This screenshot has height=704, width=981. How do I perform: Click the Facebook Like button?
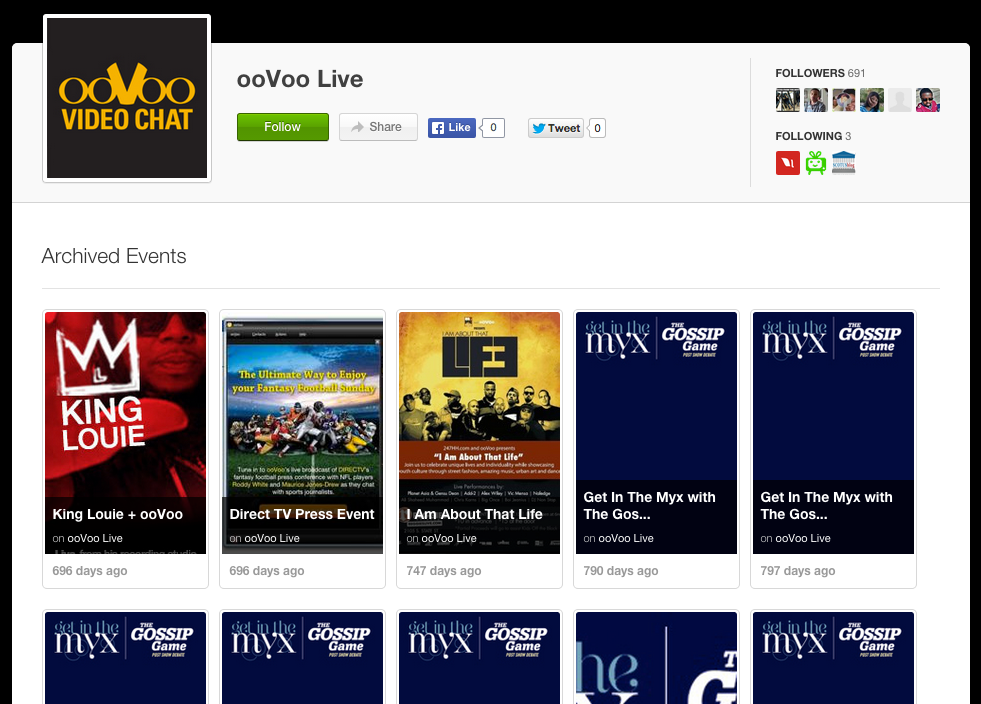[x=452, y=128]
